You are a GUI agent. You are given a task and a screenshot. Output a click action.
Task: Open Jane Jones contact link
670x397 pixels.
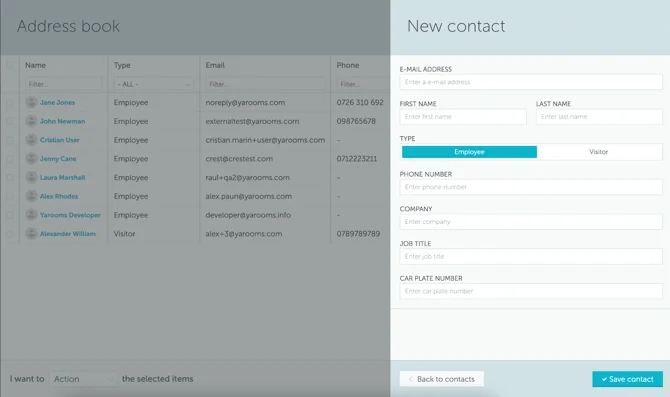[x=57, y=103]
